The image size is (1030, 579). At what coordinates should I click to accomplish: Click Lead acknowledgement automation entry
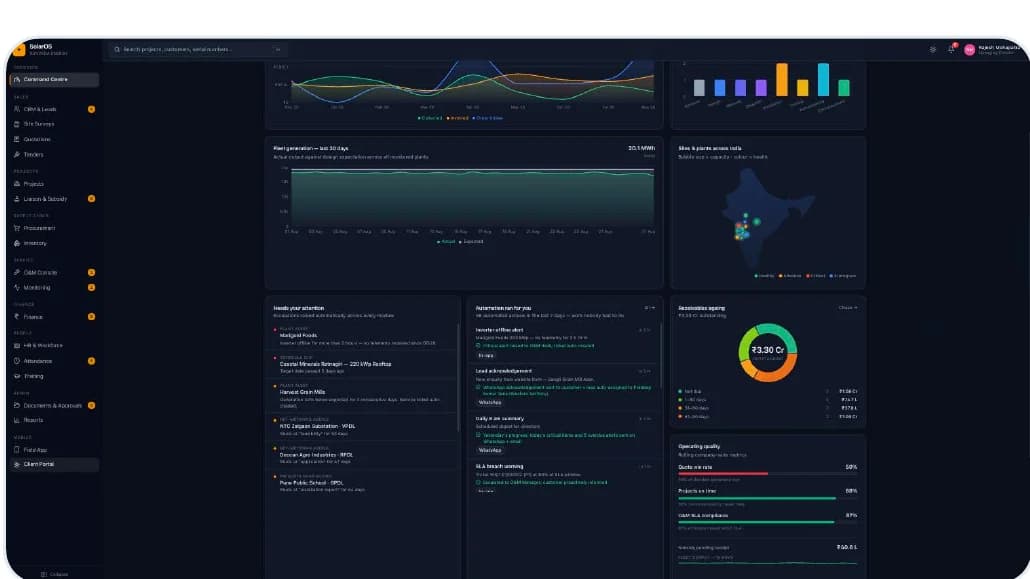[x=564, y=386]
